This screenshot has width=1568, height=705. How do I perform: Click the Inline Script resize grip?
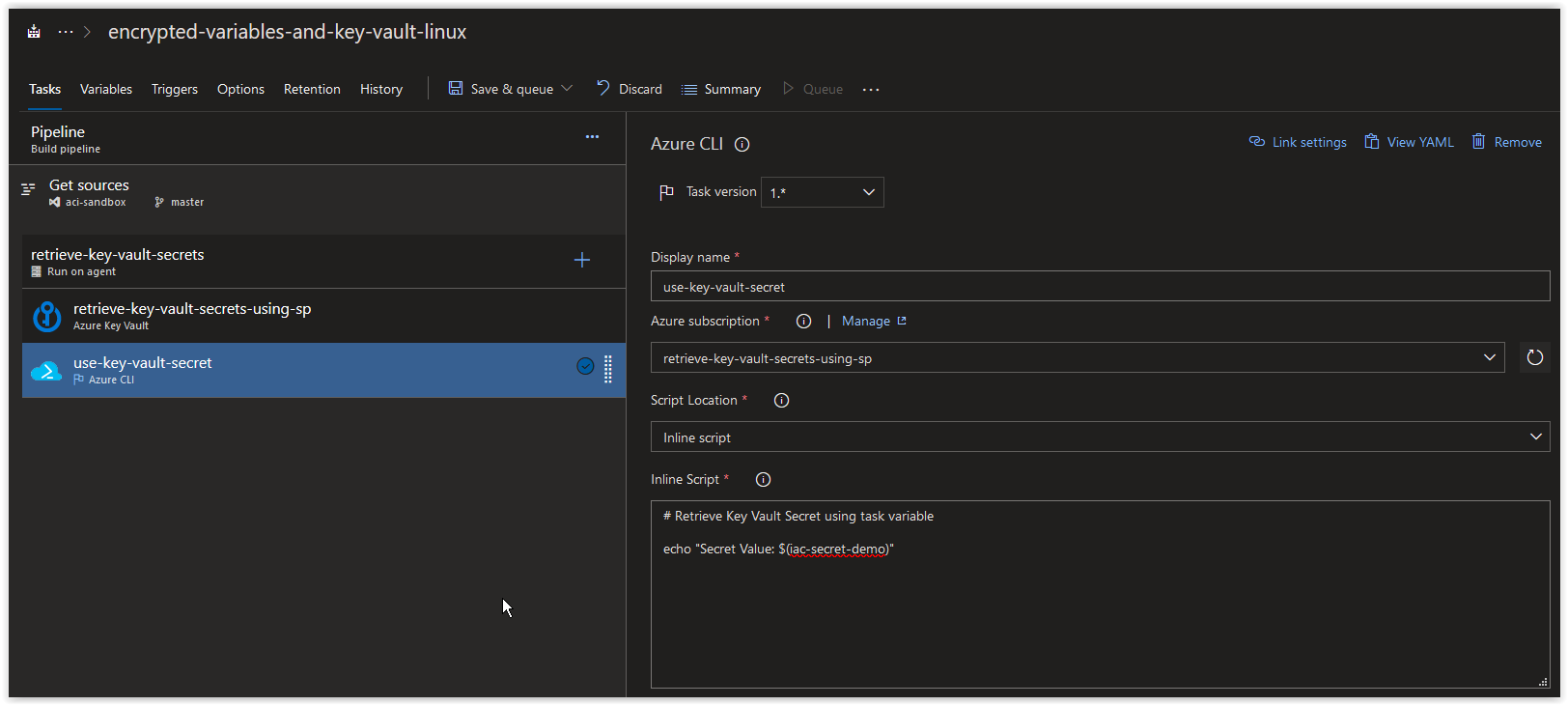(x=1543, y=682)
